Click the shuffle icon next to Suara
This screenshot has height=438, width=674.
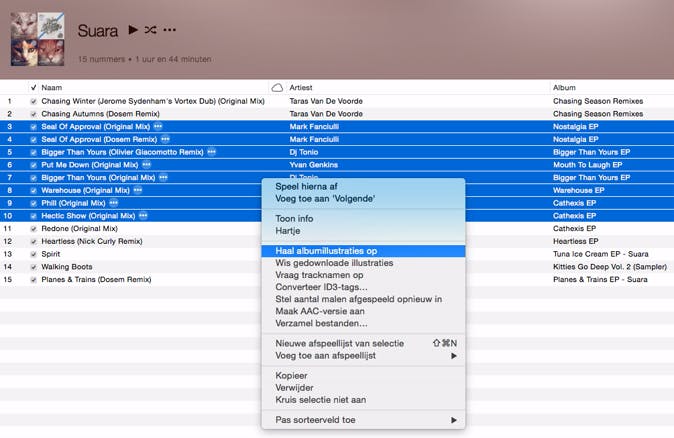[x=150, y=30]
